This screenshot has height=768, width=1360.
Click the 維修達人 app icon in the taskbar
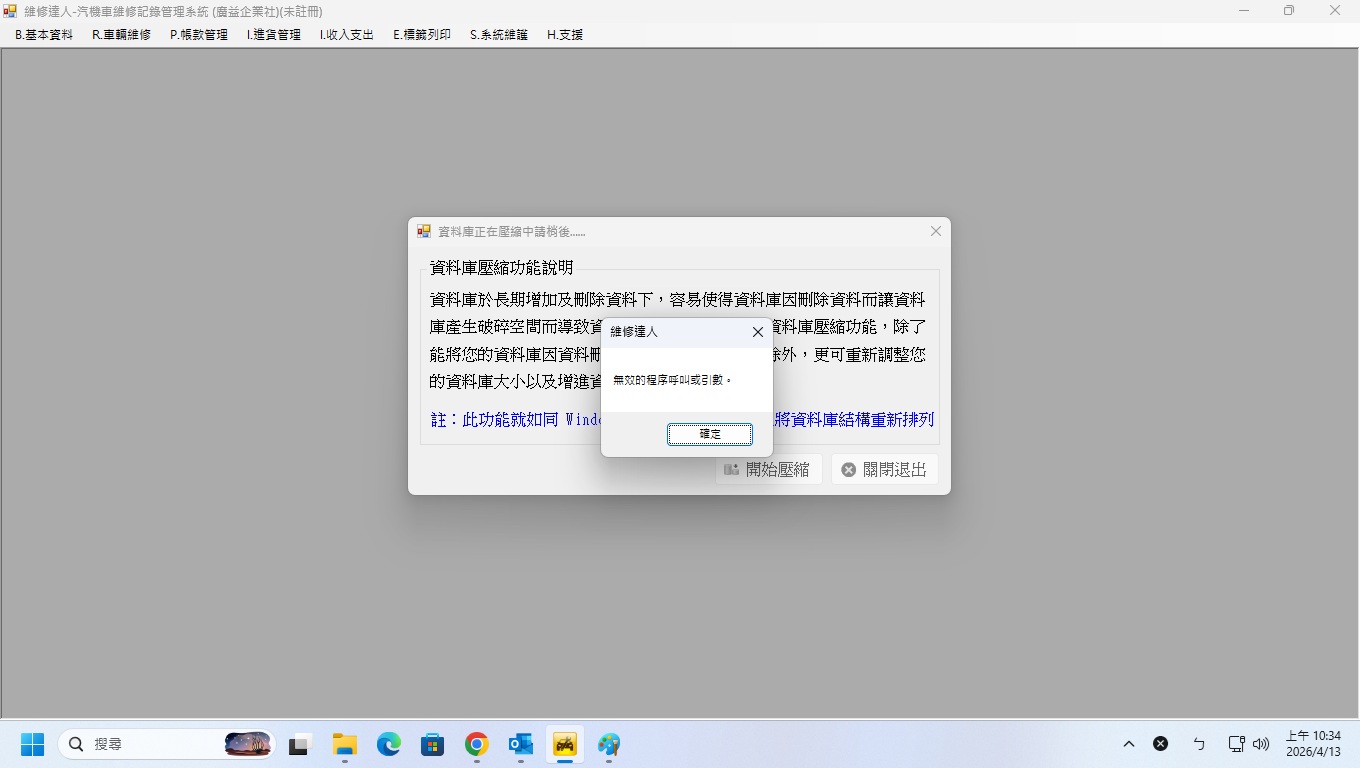point(565,745)
